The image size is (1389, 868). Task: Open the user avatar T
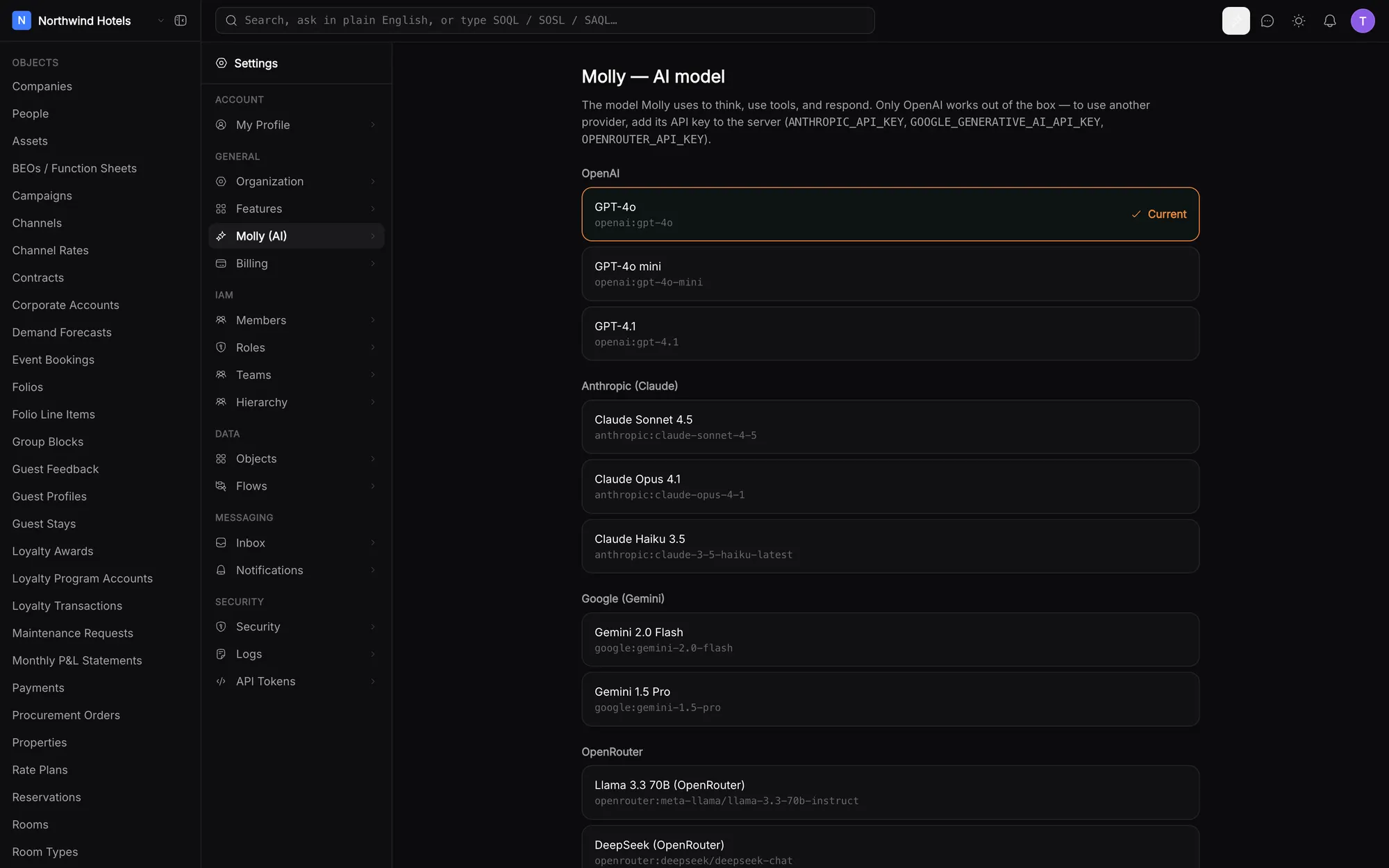[1363, 21]
